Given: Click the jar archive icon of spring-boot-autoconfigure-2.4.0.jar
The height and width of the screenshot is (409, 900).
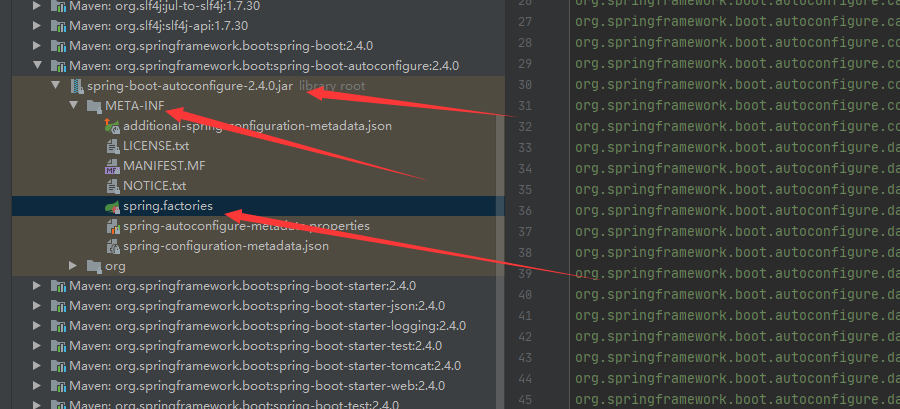Looking at the screenshot, I should pyautogui.click(x=76, y=86).
